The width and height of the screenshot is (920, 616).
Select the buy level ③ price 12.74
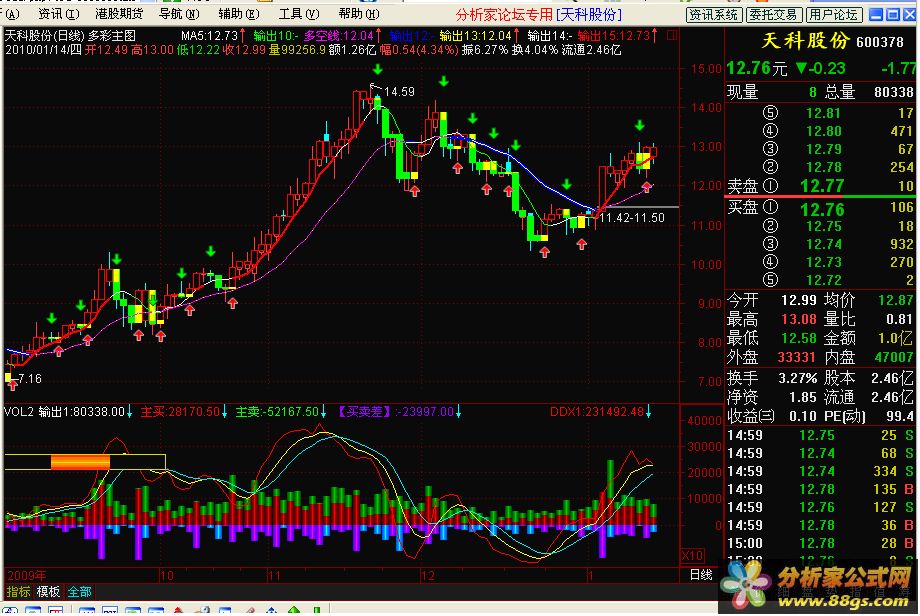click(823, 244)
